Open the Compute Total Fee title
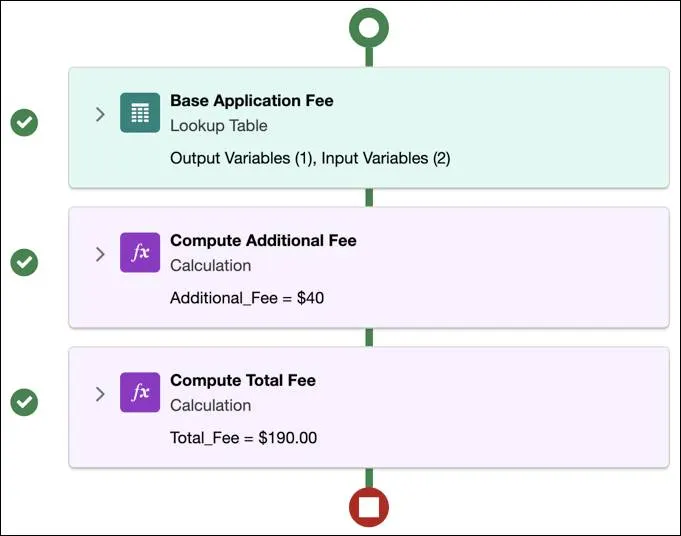Viewport: 681px width, 536px height. [x=243, y=380]
